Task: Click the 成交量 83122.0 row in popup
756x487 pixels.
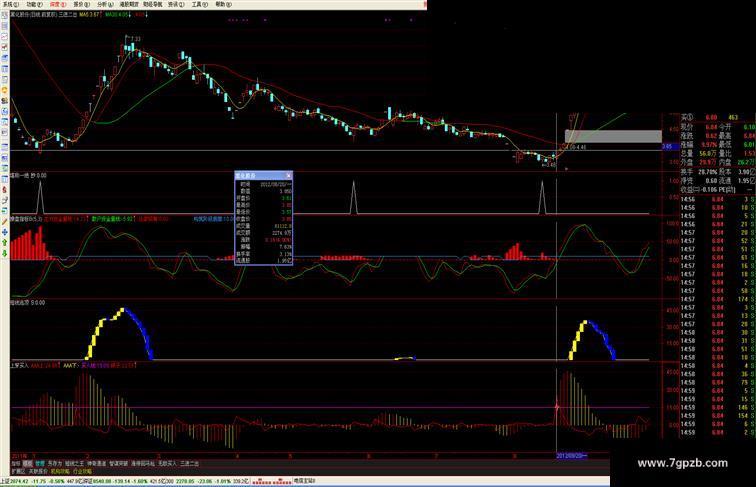Action: 263,225
